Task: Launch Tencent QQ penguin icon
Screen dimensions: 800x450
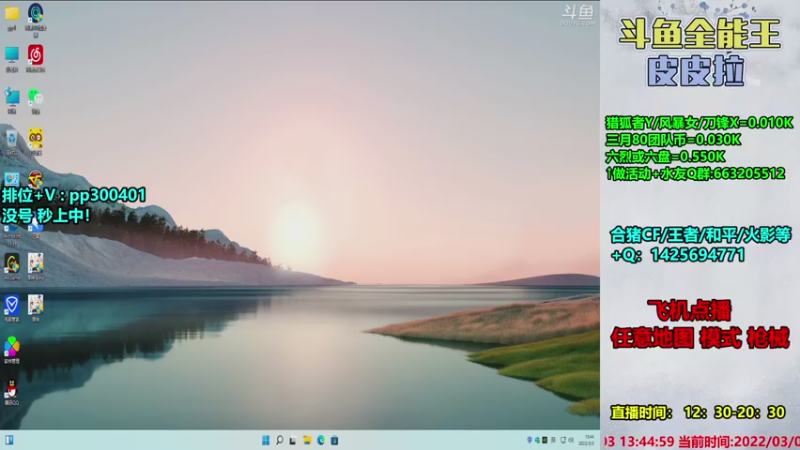Action: (12, 389)
